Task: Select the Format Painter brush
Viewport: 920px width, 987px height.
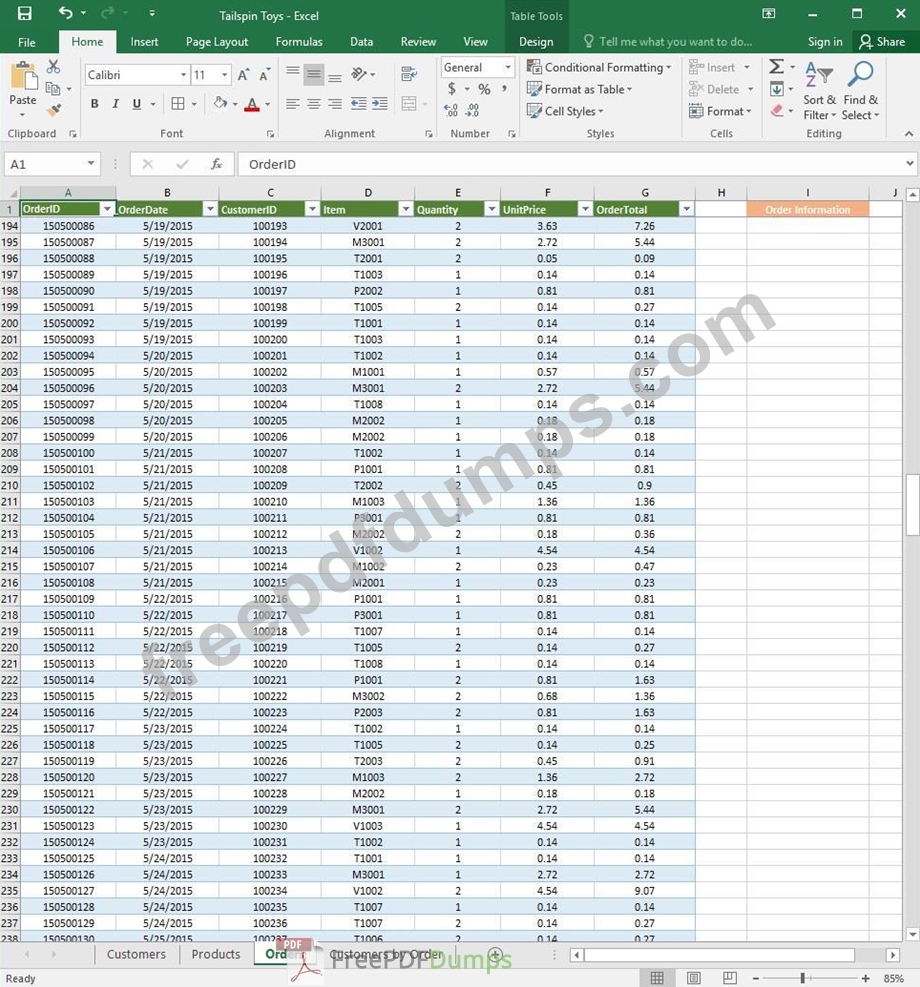Action: pos(54,111)
